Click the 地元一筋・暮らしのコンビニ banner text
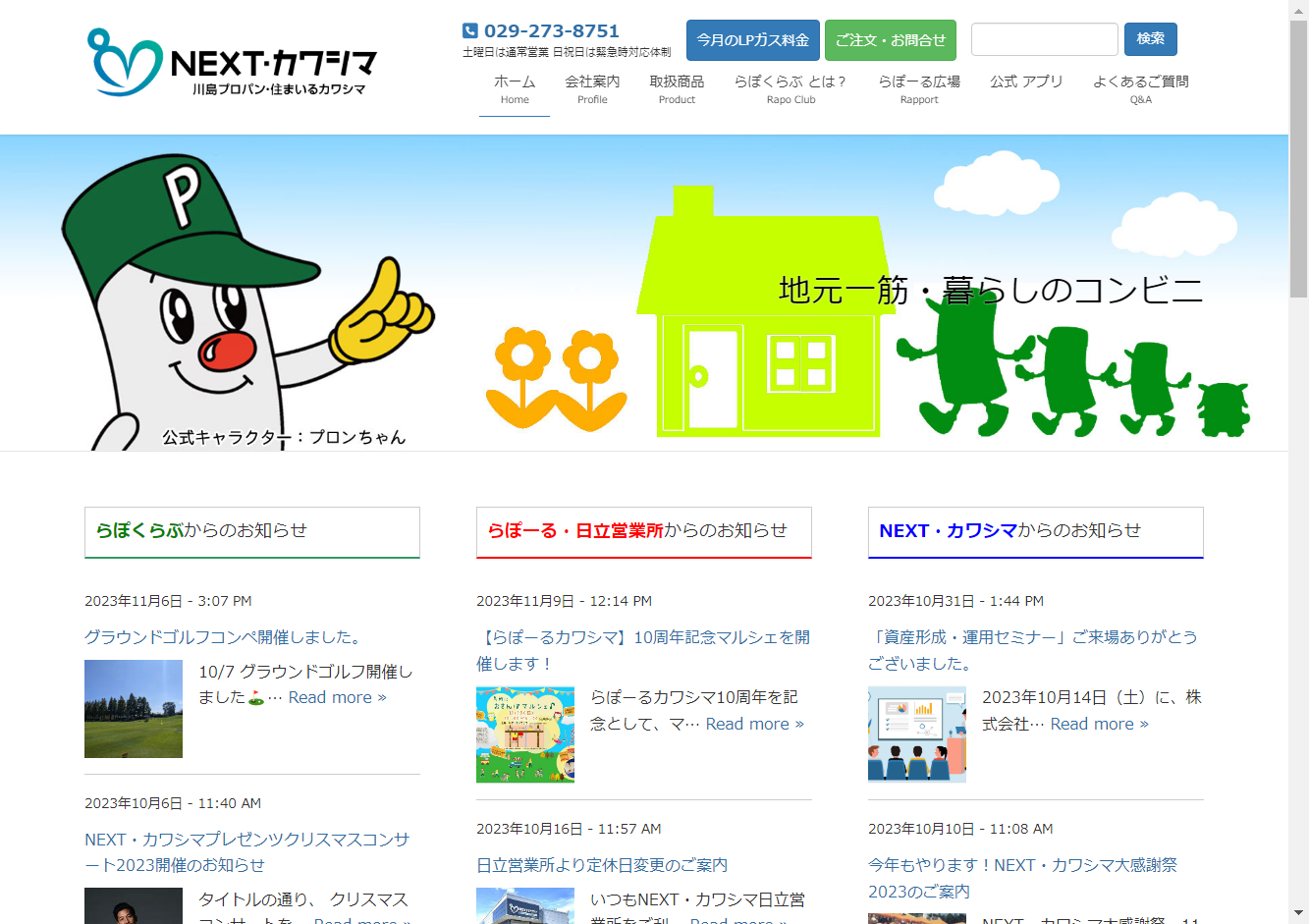 pyautogui.click(x=991, y=290)
